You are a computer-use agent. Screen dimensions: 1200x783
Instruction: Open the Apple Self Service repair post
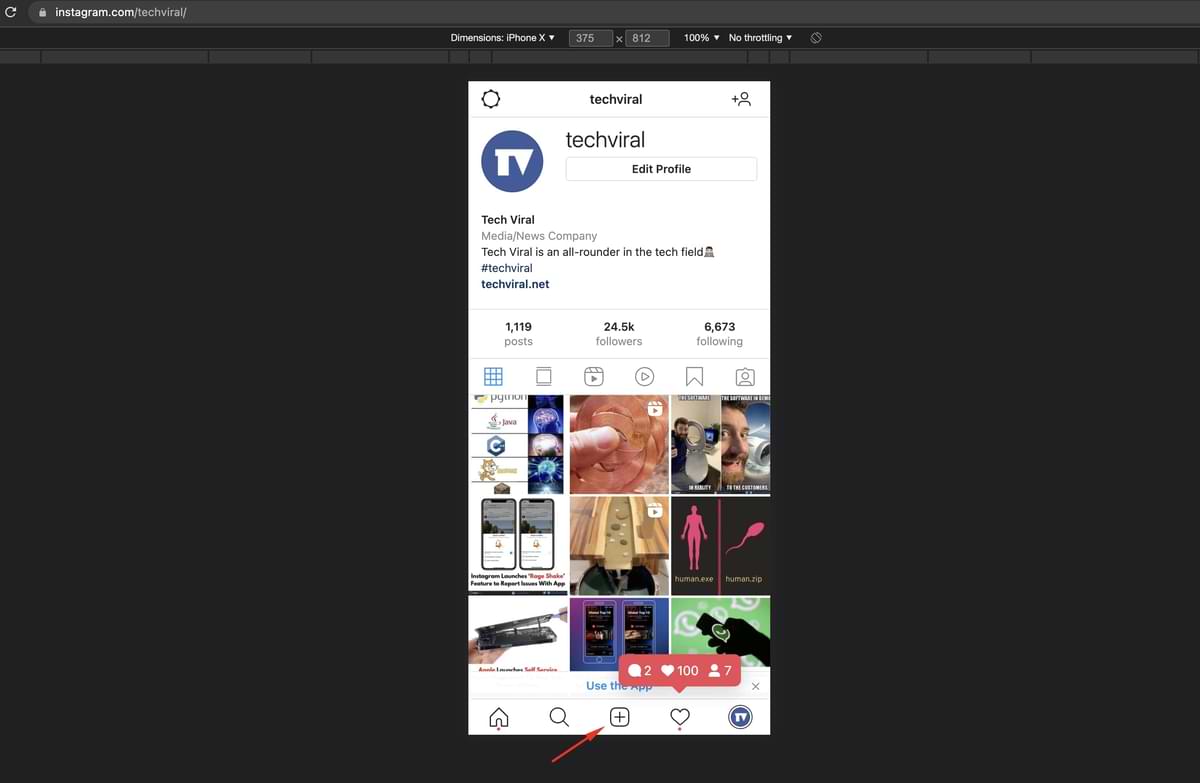tap(518, 634)
